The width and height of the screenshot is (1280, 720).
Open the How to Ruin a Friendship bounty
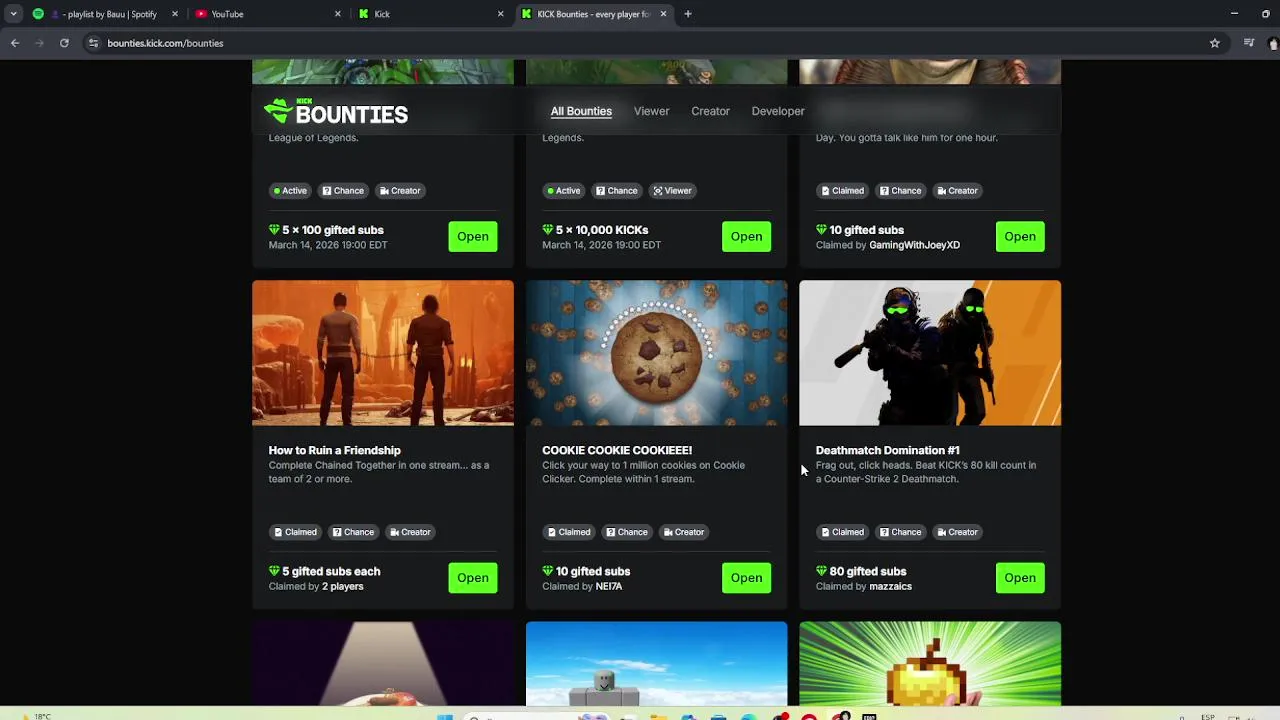coord(473,578)
